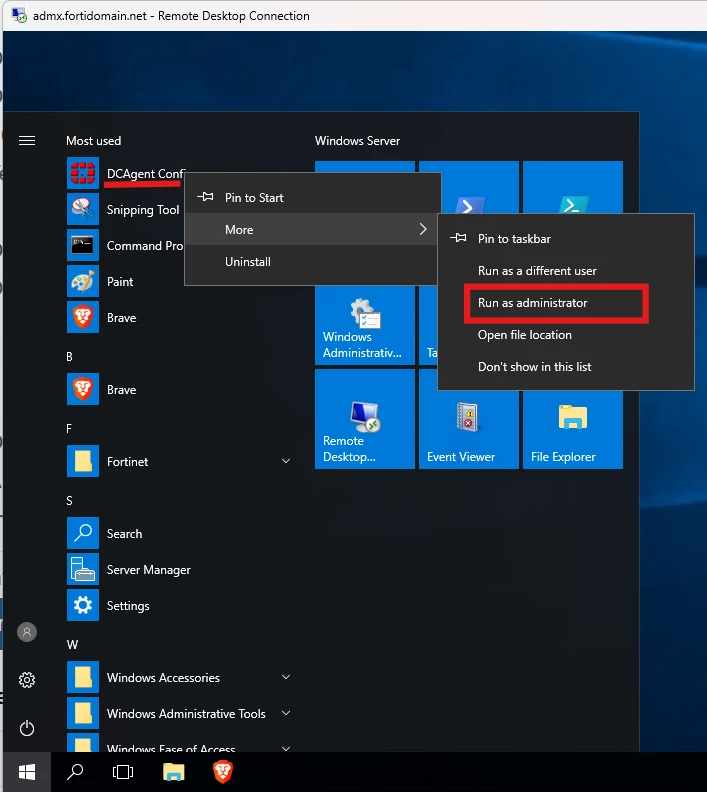The image size is (707, 792).
Task: Expand the Windows Ease of Access chevron
Action: (286, 748)
